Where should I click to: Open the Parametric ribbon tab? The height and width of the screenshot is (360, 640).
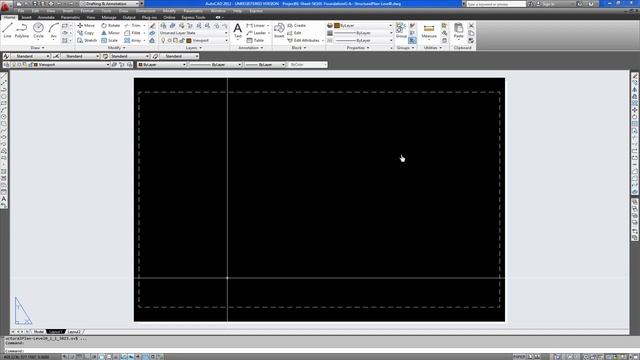70,18
